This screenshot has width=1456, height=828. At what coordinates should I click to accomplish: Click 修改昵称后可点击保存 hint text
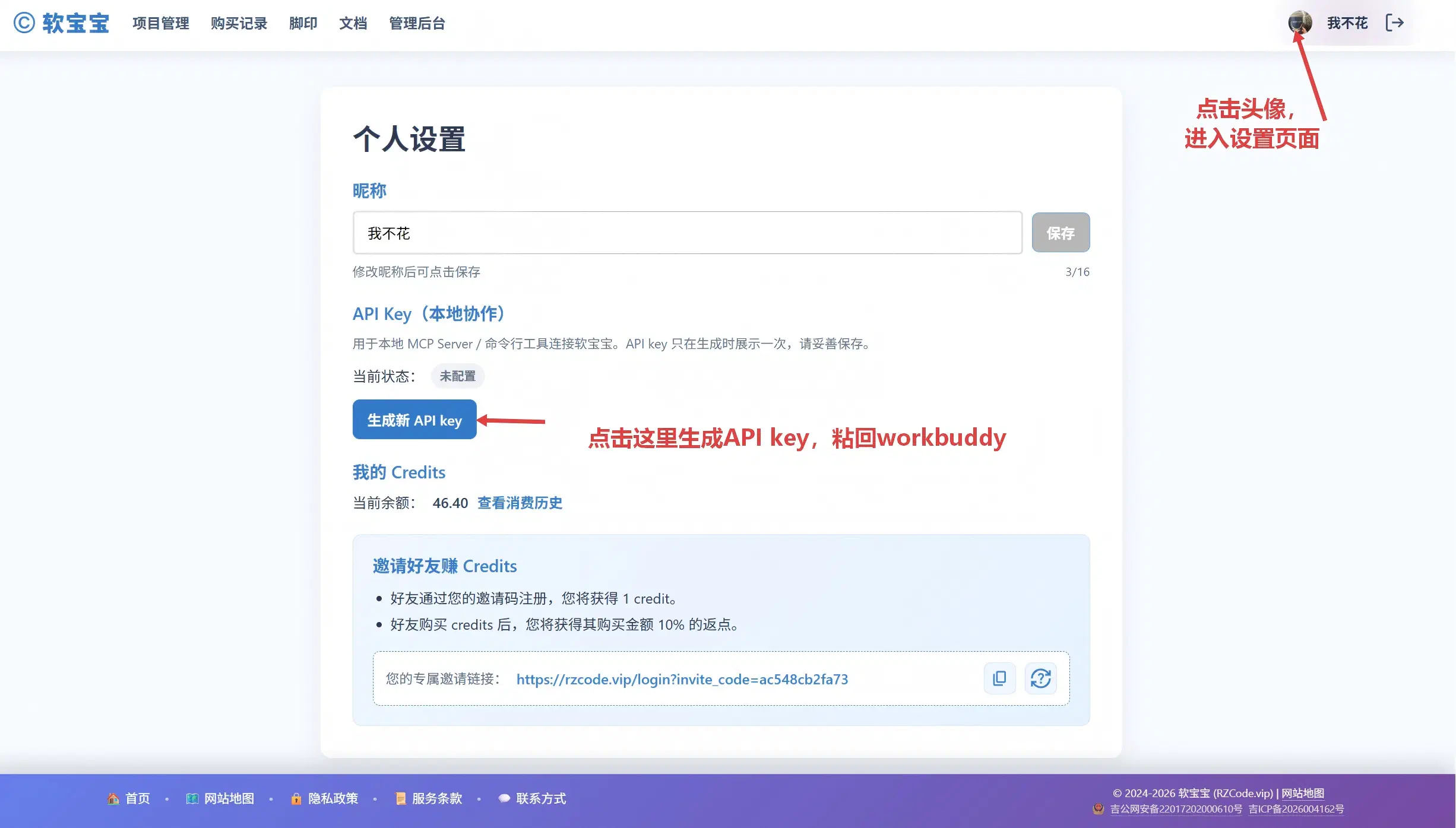pyautogui.click(x=416, y=272)
